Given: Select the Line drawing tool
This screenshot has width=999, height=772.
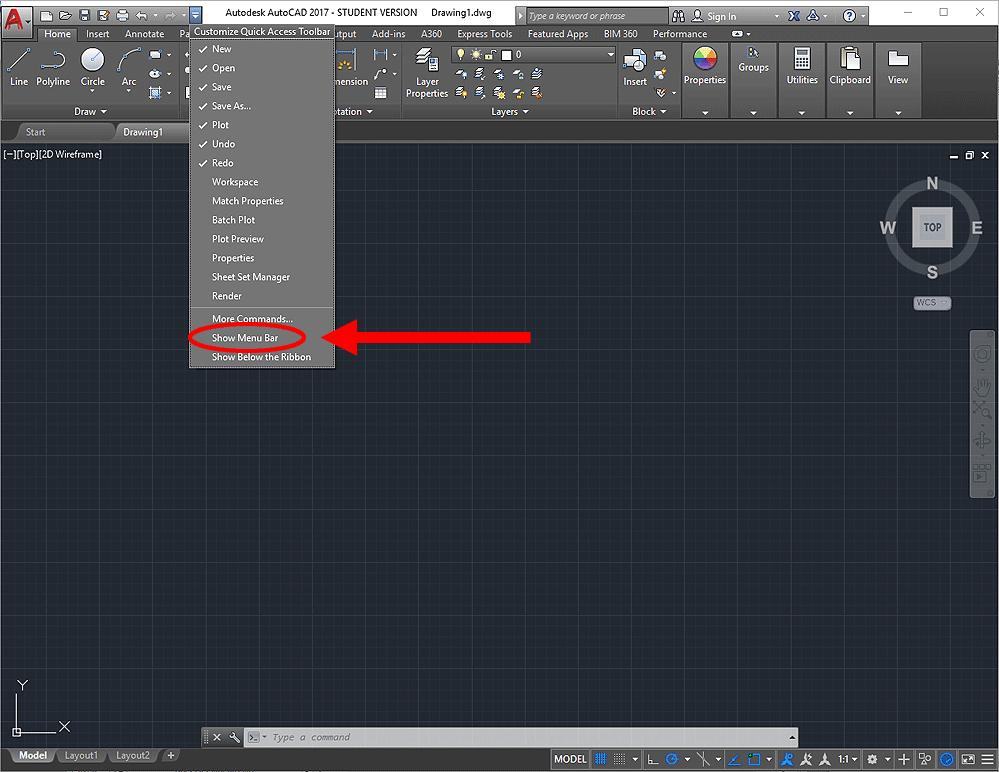Looking at the screenshot, I should (18, 67).
